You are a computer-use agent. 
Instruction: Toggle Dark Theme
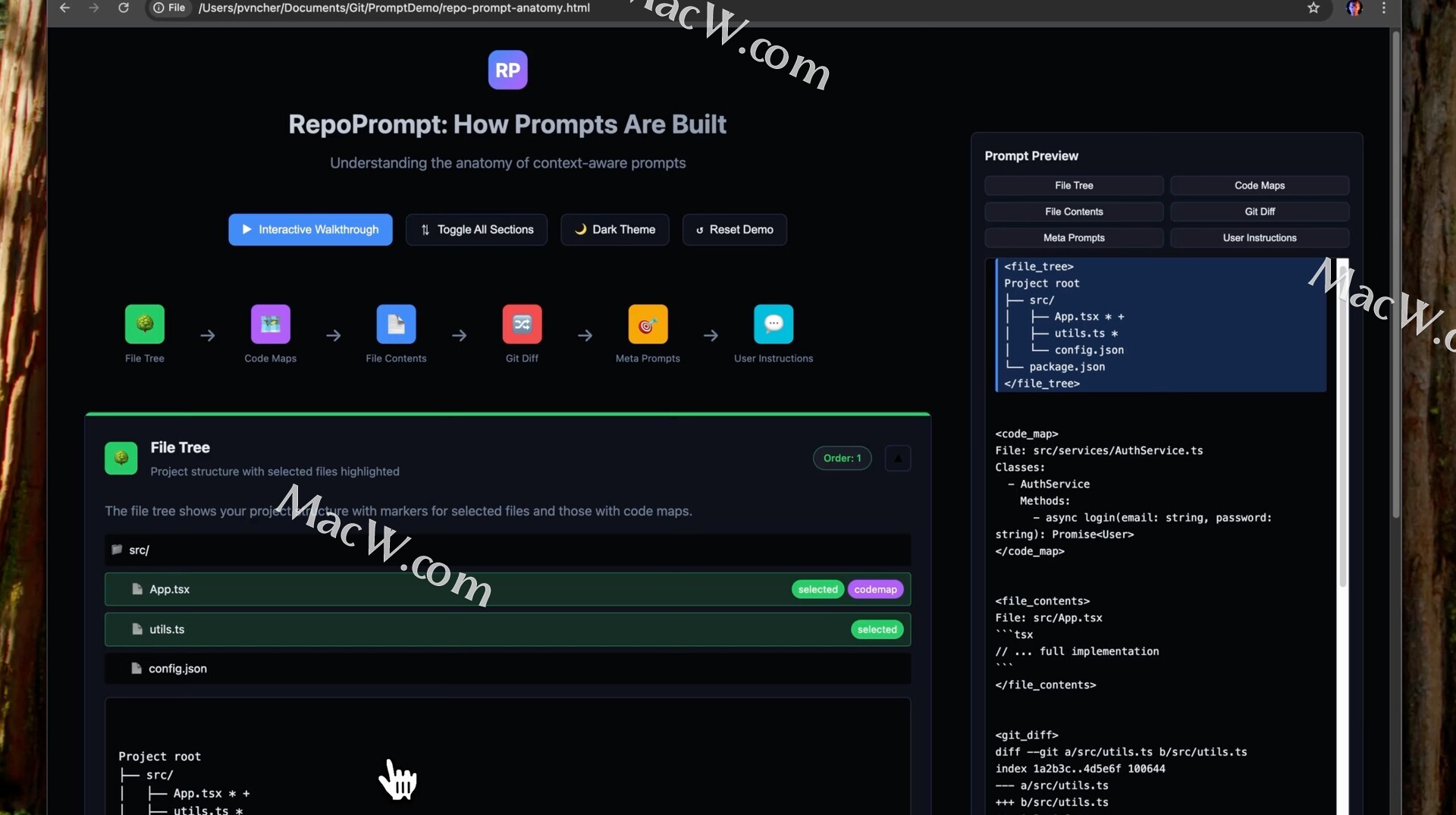pos(614,230)
